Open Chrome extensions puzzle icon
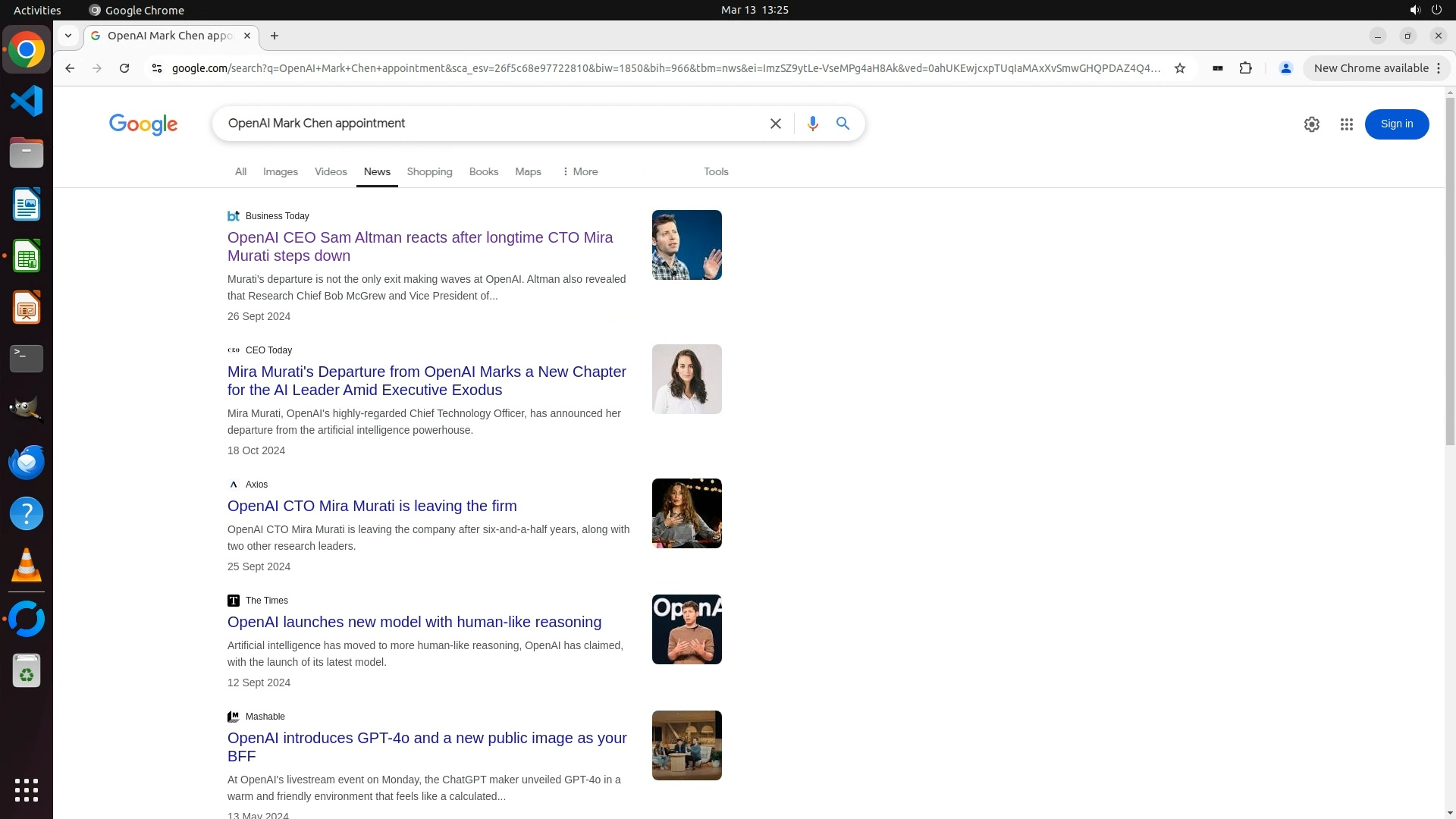 point(1245,68)
